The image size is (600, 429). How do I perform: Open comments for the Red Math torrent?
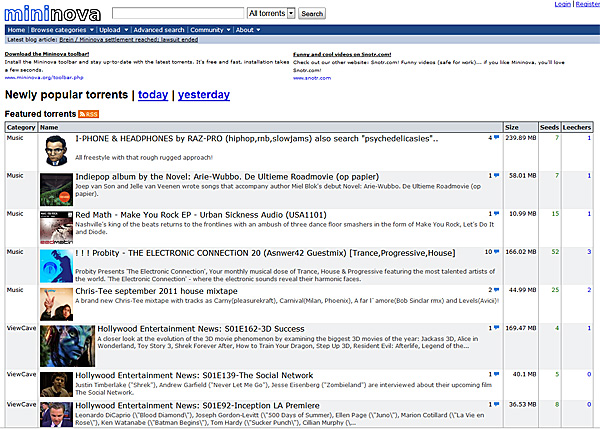495,213
